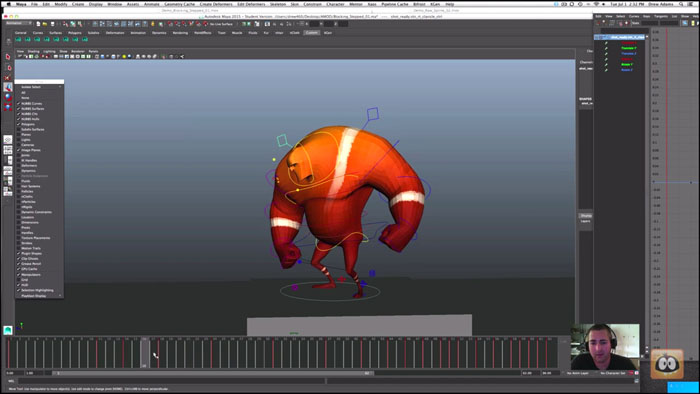Image resolution: width=700 pixels, height=394 pixels.
Task: Open the Animation menu set dropdown
Action: (x=19, y=23)
